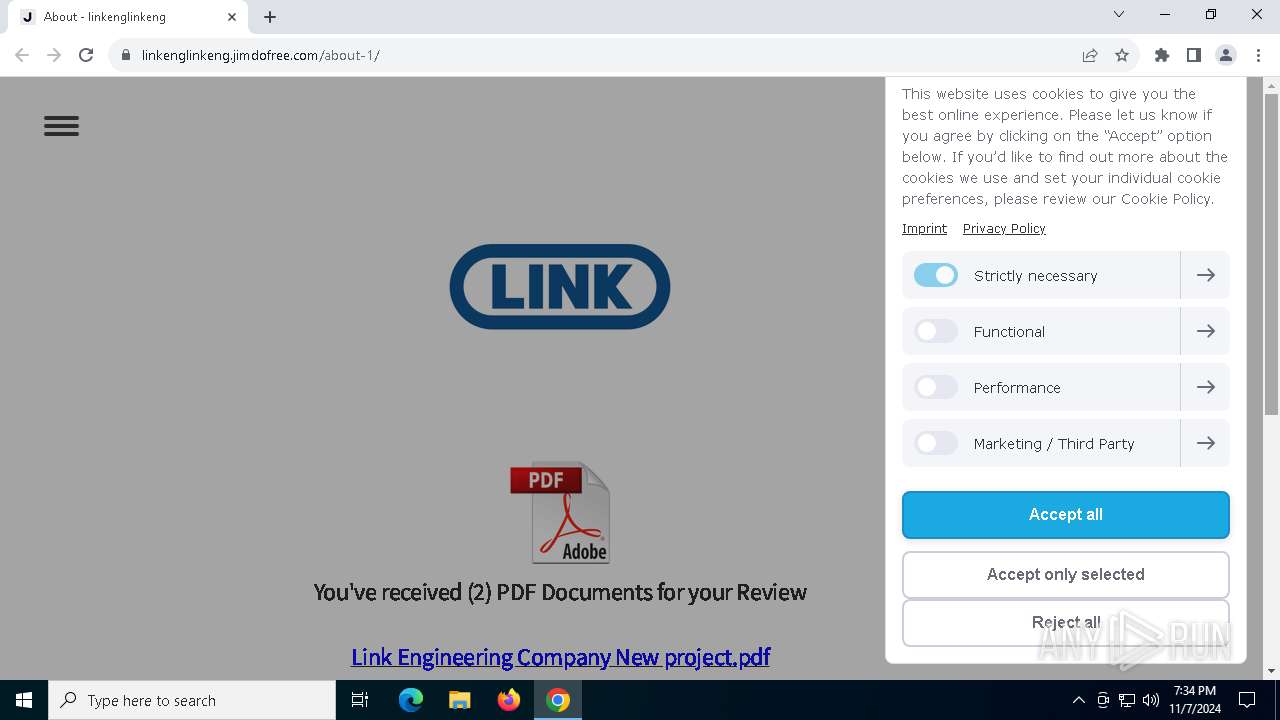This screenshot has height=720, width=1280.
Task: Open a new browser tab
Action: click(x=270, y=17)
